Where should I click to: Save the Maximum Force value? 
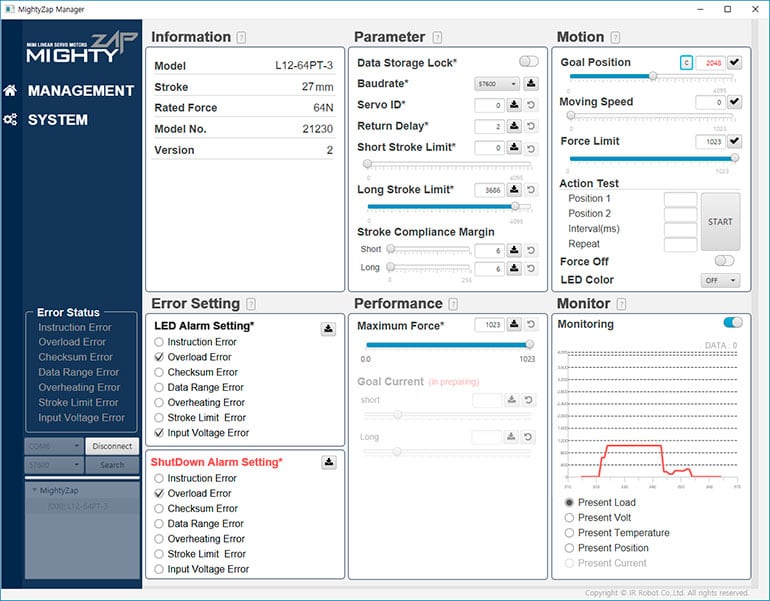(514, 324)
